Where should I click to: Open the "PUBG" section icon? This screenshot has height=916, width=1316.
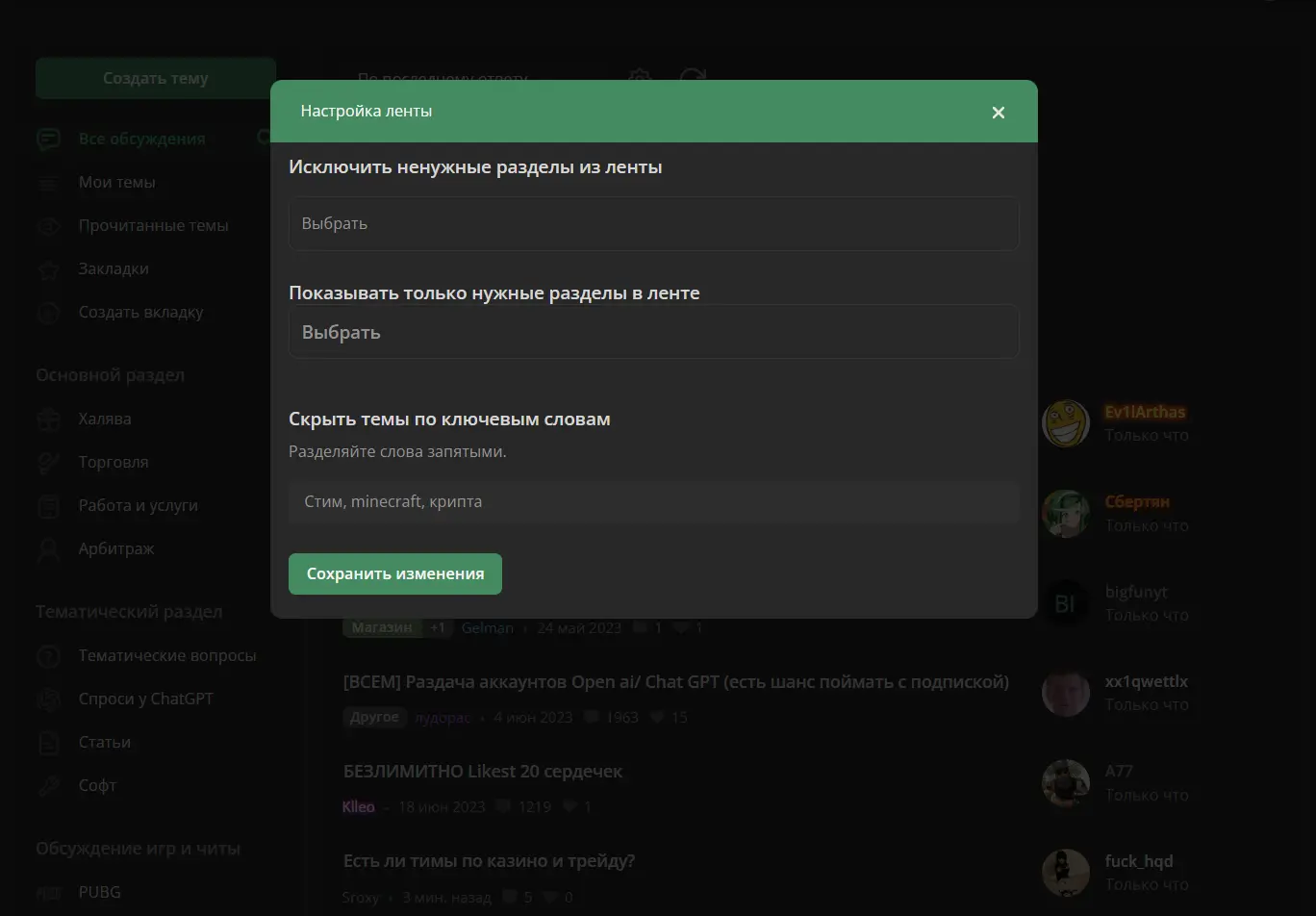pos(49,893)
